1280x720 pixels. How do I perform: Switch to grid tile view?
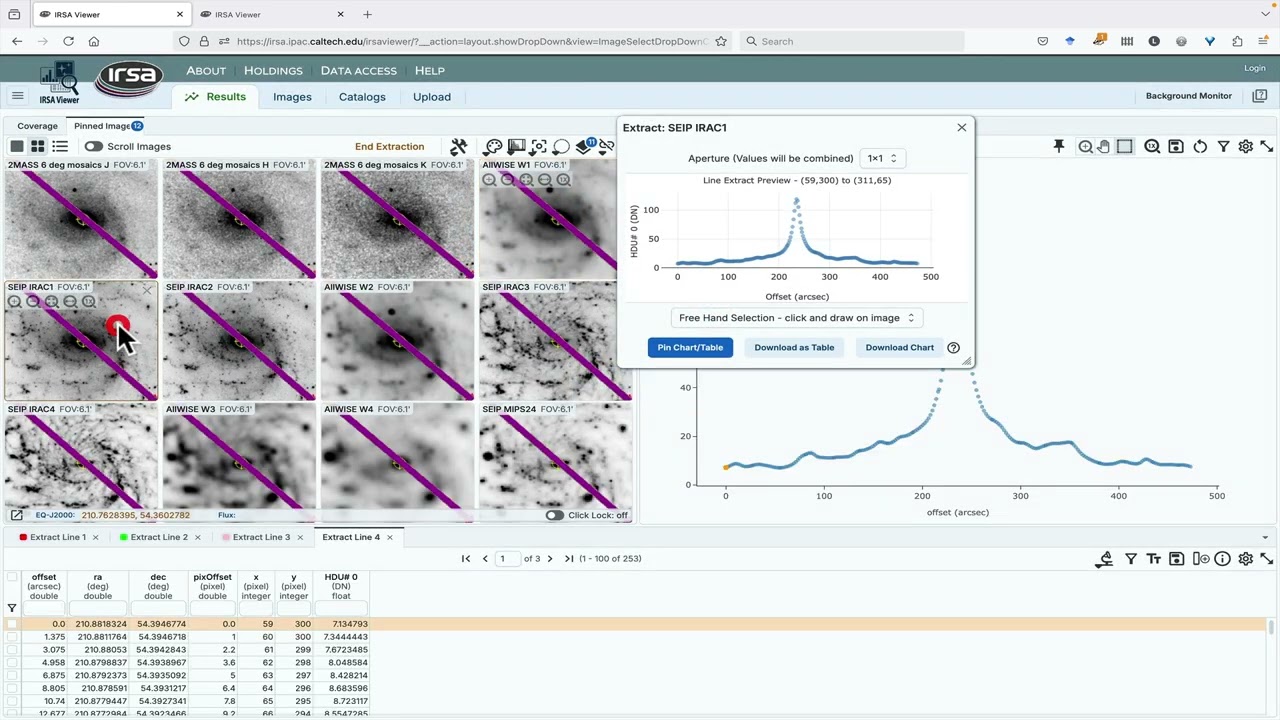[38, 146]
